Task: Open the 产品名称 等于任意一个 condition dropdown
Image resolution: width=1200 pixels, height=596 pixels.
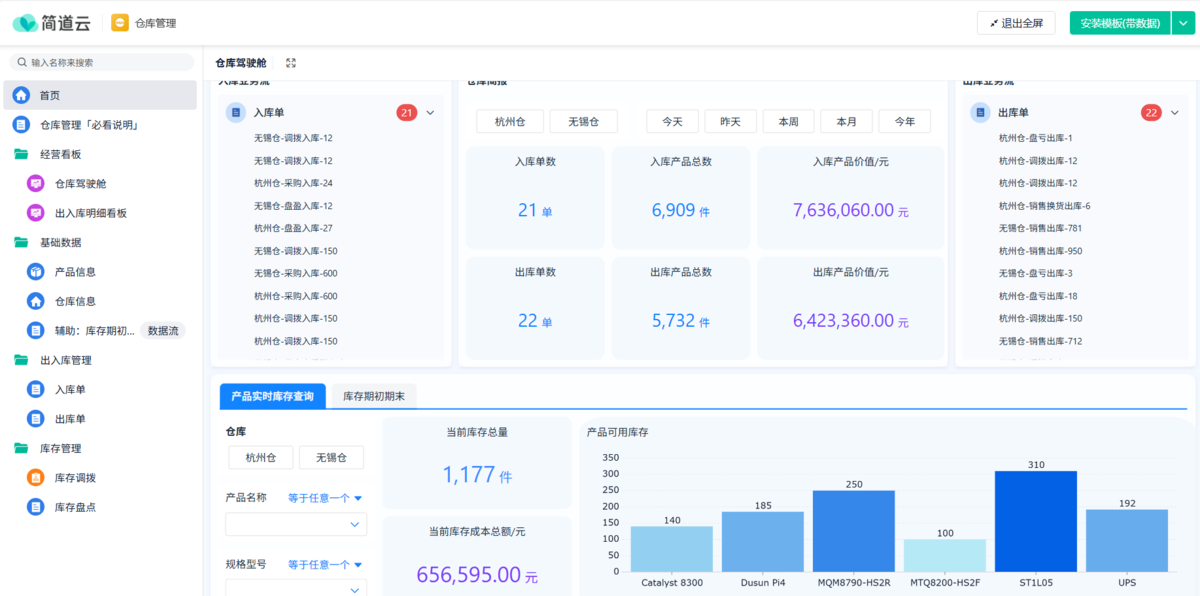Action: pos(325,498)
